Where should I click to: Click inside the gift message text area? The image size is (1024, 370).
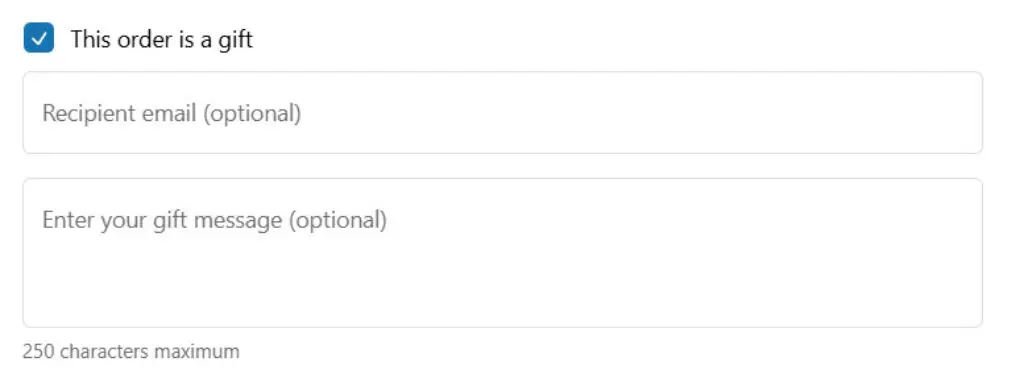(502, 253)
